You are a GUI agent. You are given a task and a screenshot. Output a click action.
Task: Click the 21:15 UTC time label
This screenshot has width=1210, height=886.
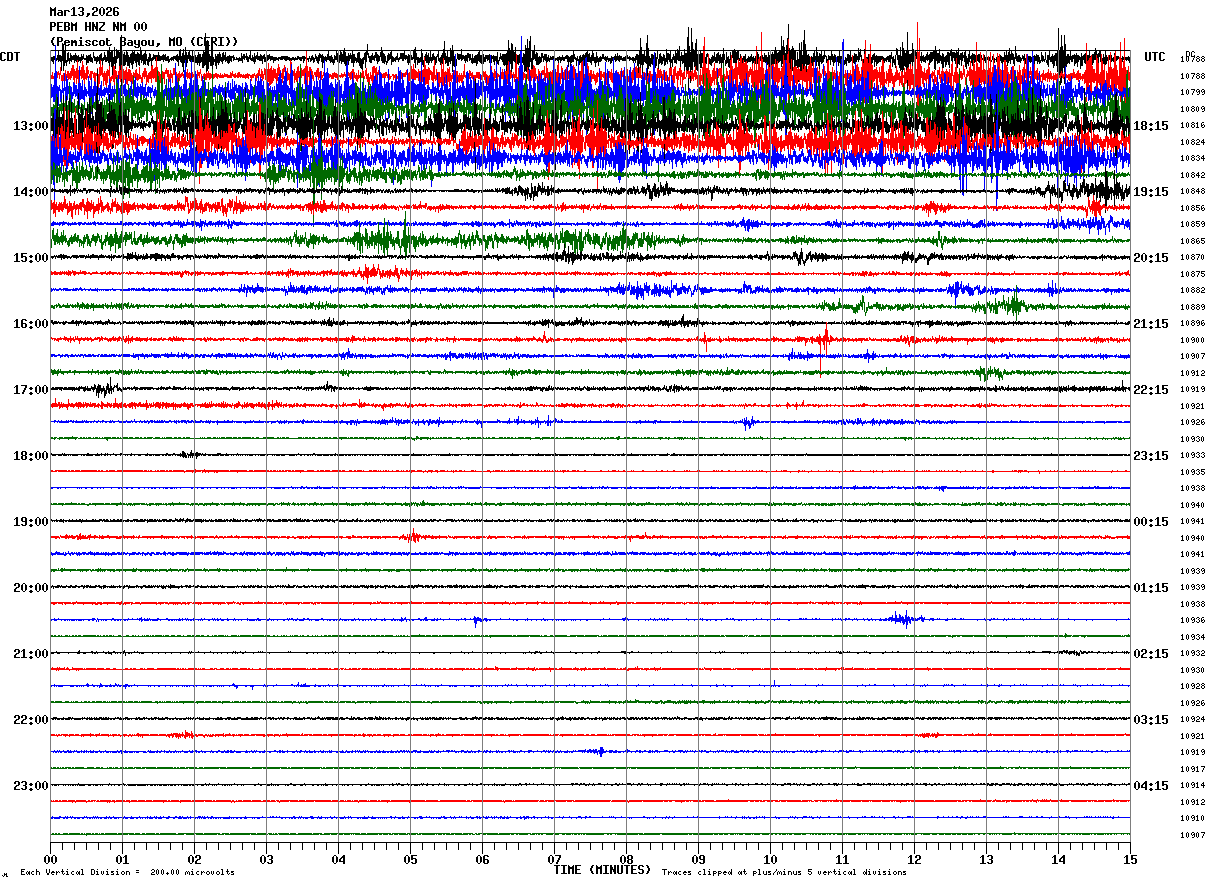[x=1151, y=324]
